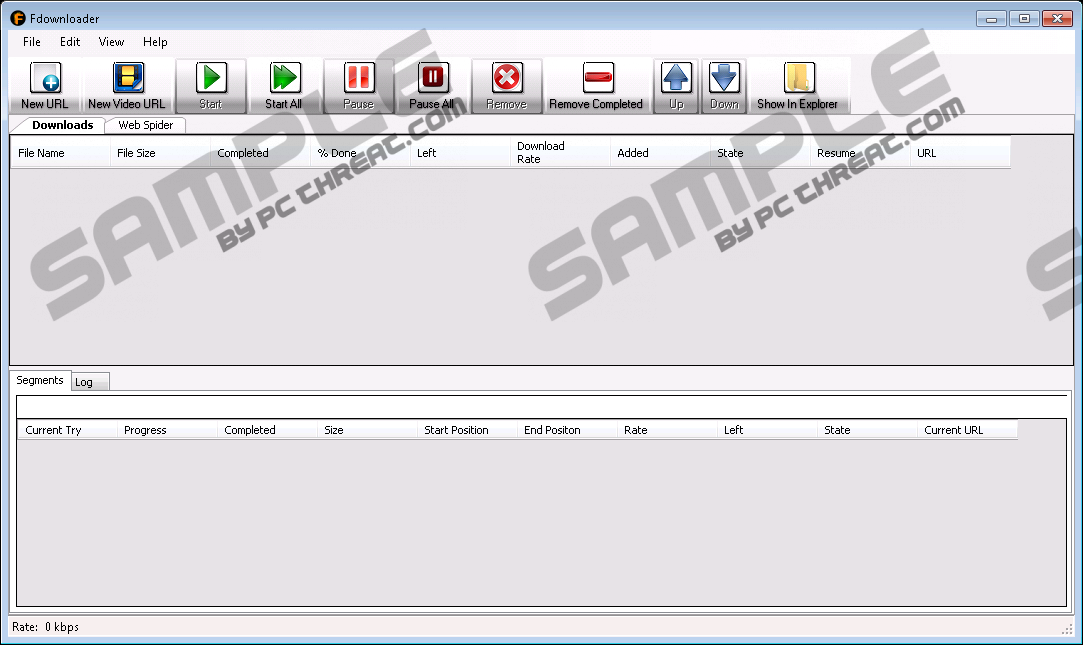Move download Up in queue
Viewport: 1083px width, 645px height.
(676, 86)
